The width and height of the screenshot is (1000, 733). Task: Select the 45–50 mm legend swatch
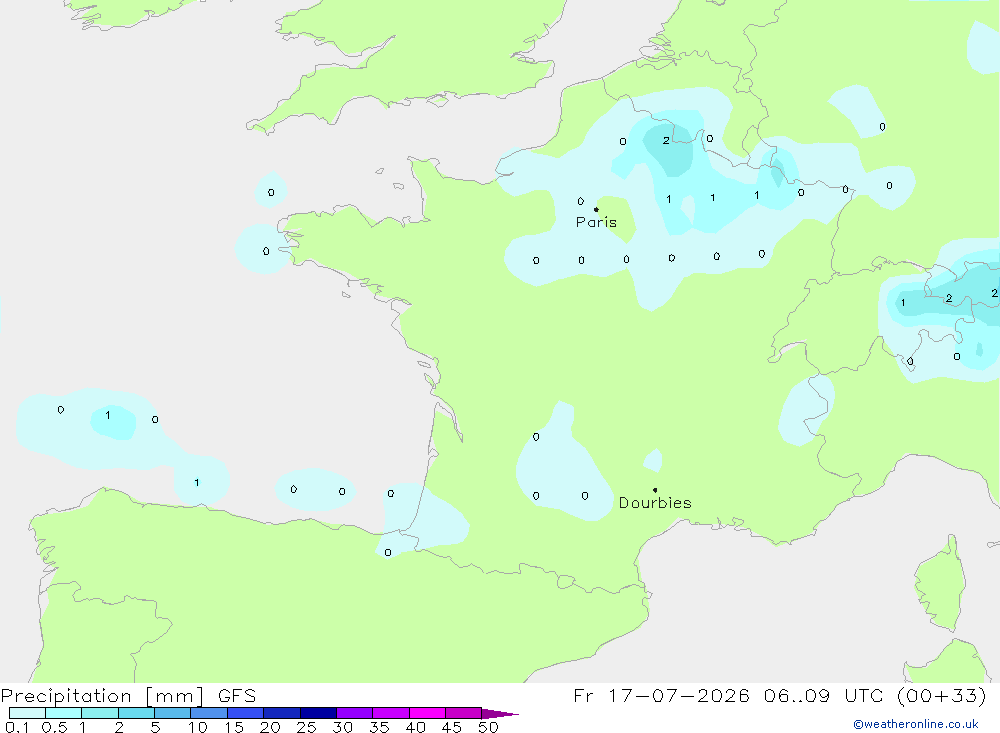pos(464,713)
